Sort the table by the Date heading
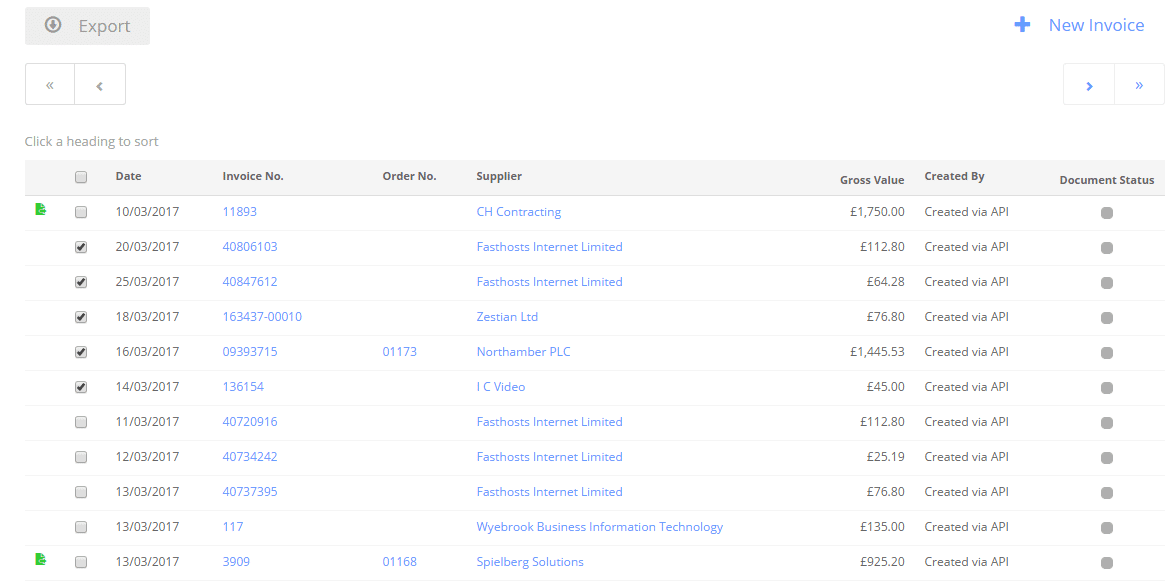The width and height of the screenshot is (1175, 583). click(x=128, y=176)
